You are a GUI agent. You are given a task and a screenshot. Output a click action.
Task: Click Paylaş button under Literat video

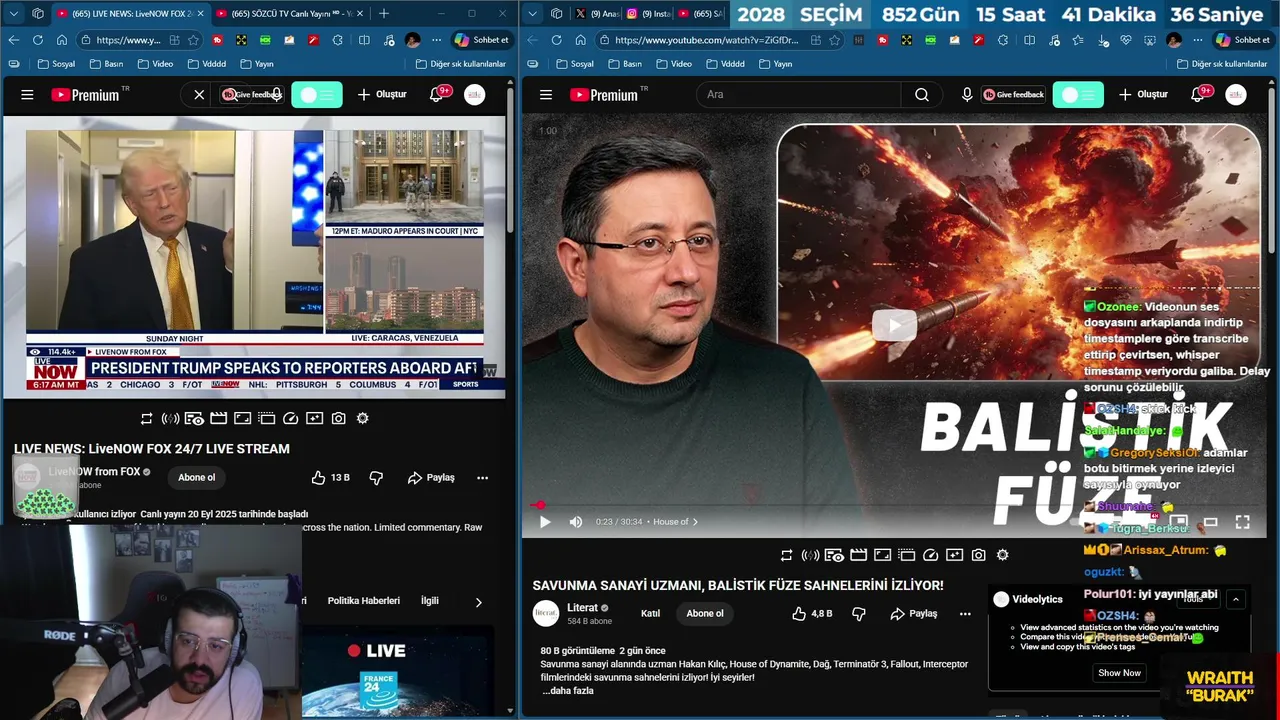914,614
